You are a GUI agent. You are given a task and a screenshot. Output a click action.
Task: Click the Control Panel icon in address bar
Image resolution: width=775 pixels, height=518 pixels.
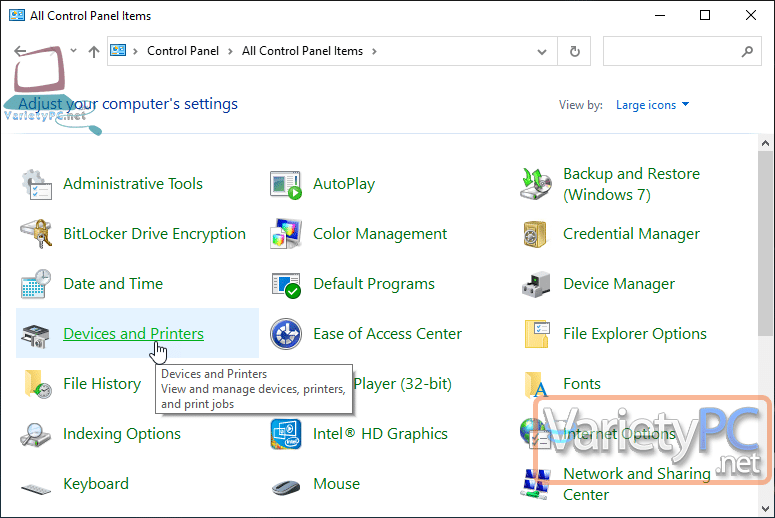click(118, 50)
